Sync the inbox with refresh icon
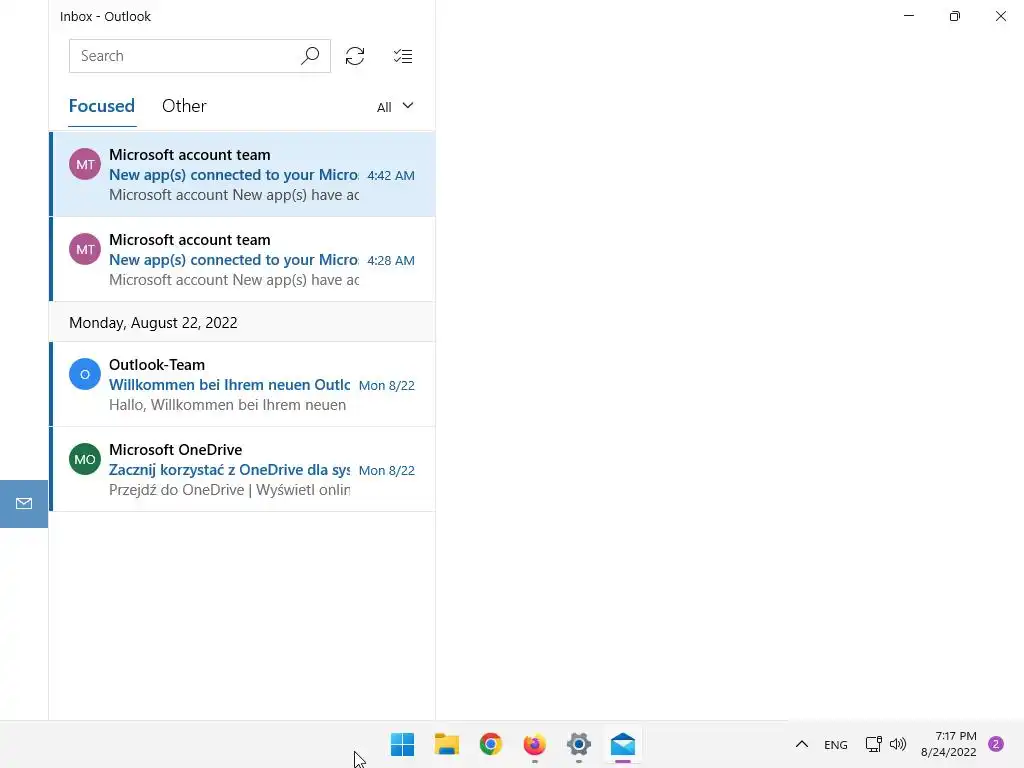This screenshot has width=1024, height=768. point(355,56)
